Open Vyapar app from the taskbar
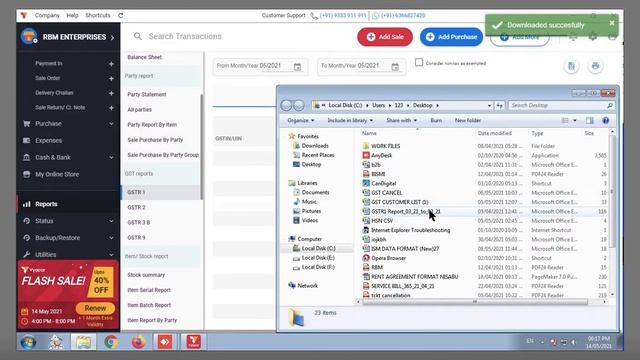This screenshot has height=360, width=640. pyautogui.click(x=193, y=342)
